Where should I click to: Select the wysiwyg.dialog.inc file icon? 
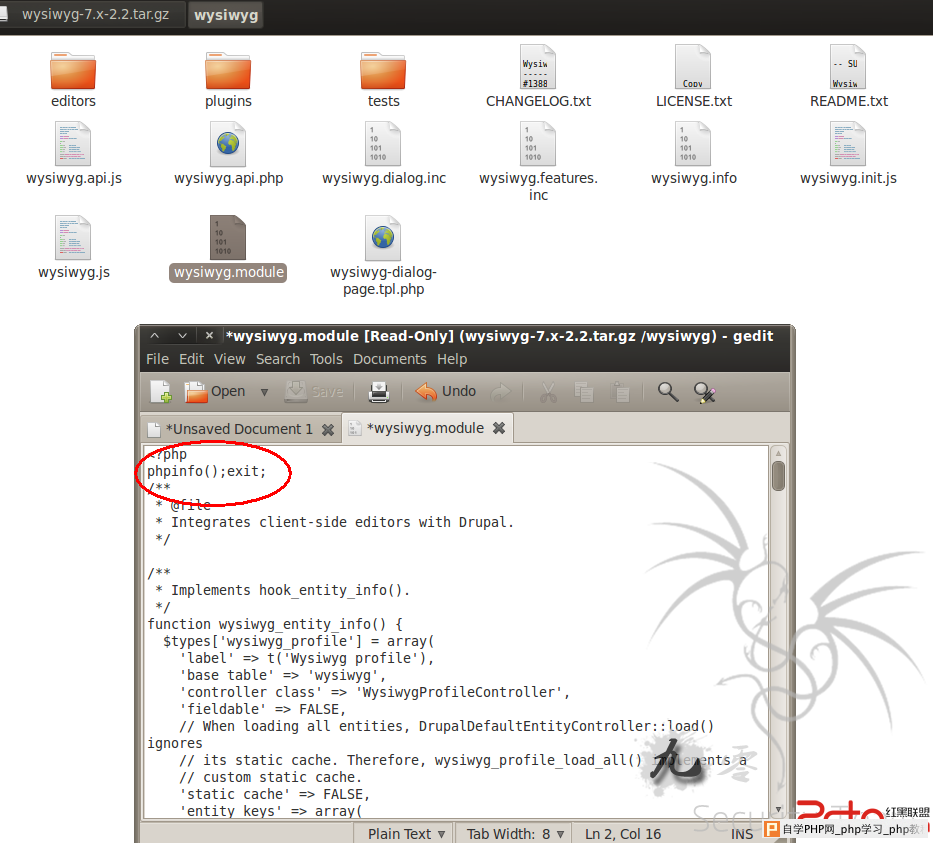[383, 144]
